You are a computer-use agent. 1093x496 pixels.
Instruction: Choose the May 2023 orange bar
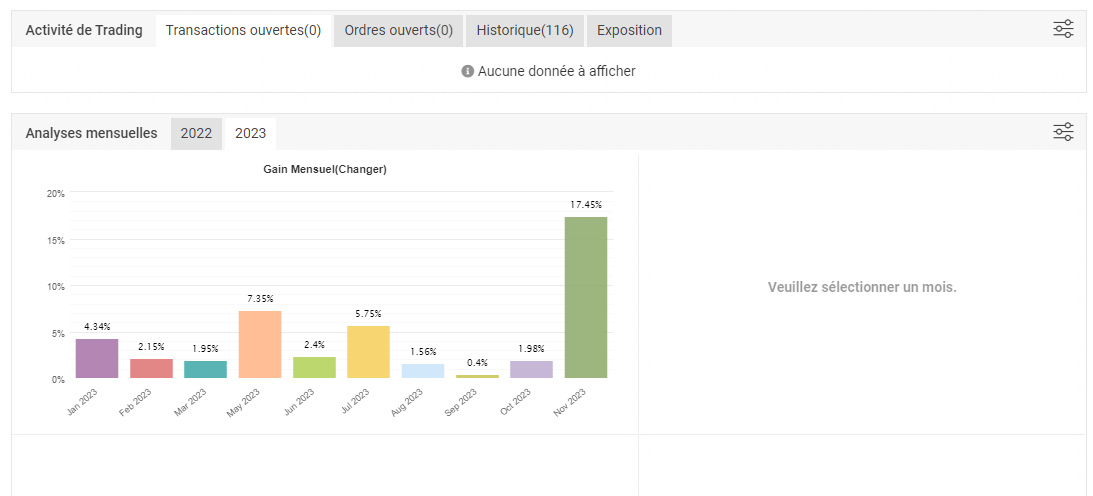point(260,344)
